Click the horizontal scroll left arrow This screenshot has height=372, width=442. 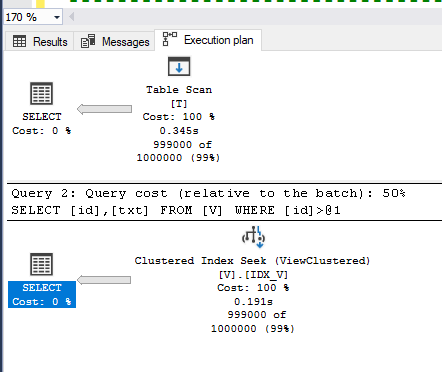71,17
